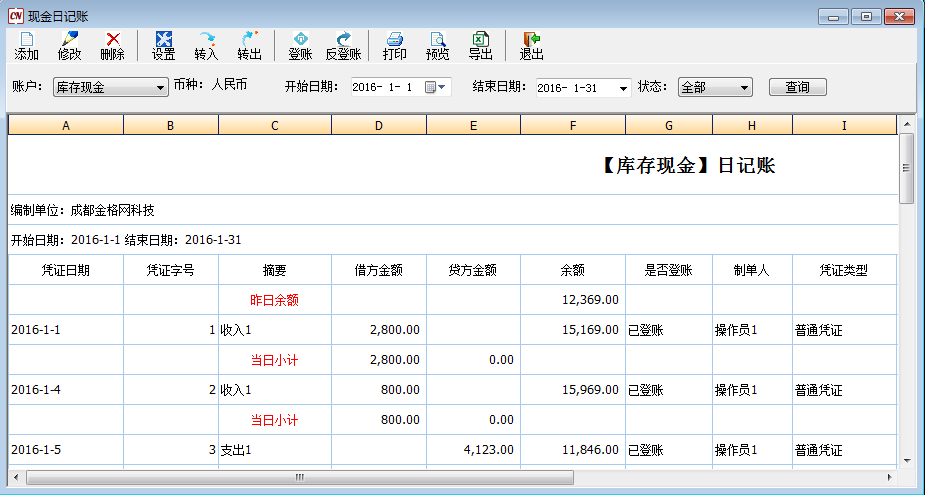Open the 结束日期 end date dropdown
This screenshot has height=495, width=925.
624,88
